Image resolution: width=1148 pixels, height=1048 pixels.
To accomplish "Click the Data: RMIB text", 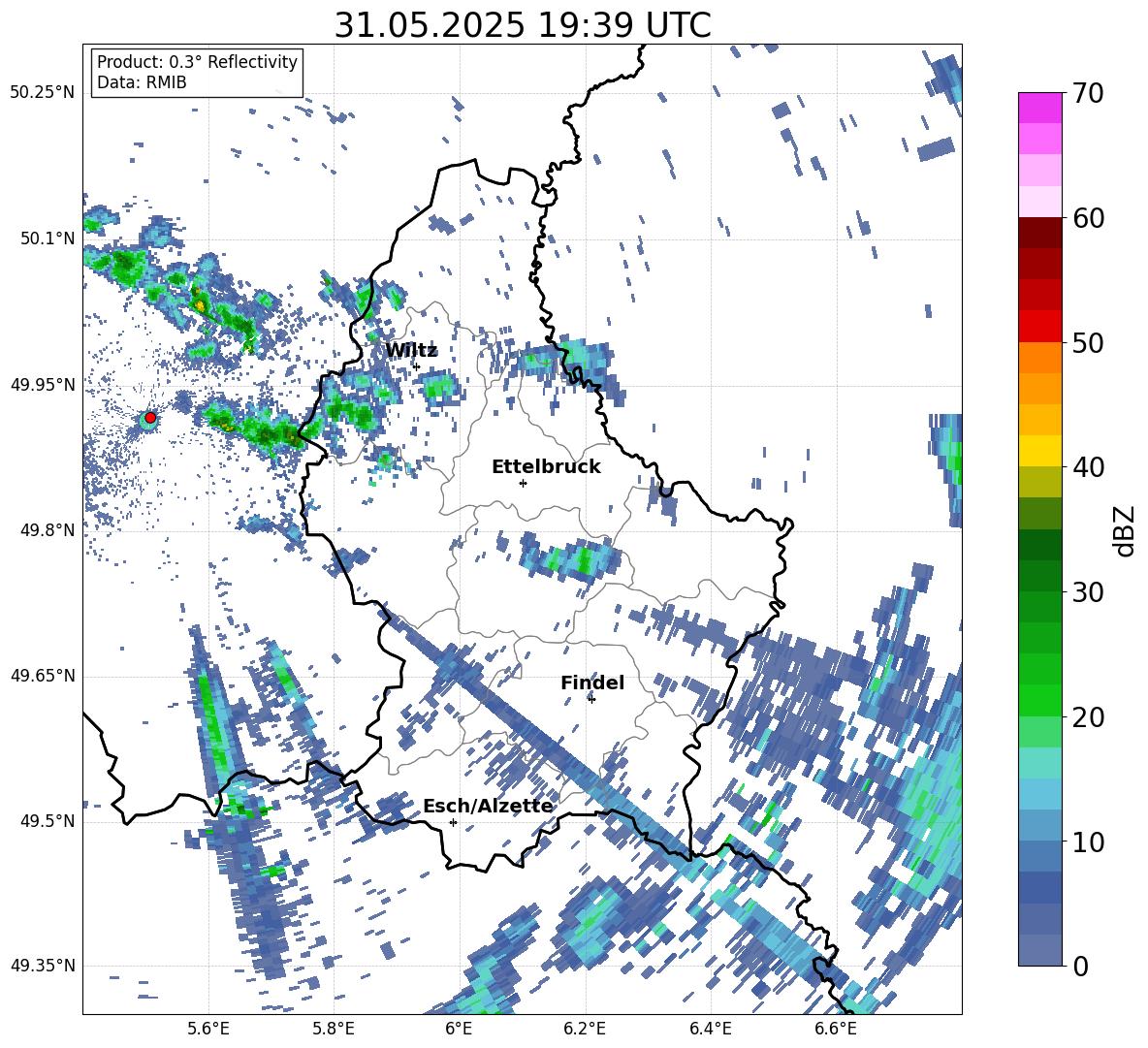I will pyautogui.click(x=142, y=82).
